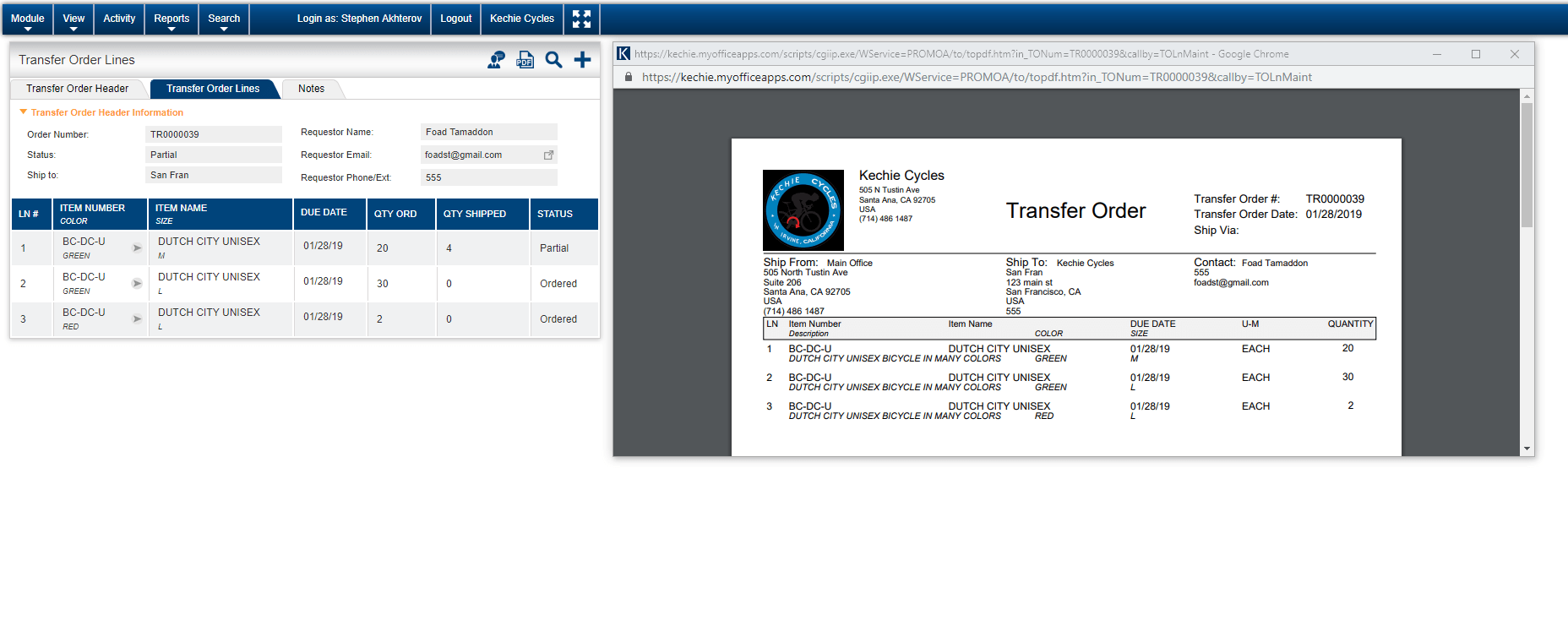Click PDF viewer vertical scrollbar thumb

(x=1527, y=165)
